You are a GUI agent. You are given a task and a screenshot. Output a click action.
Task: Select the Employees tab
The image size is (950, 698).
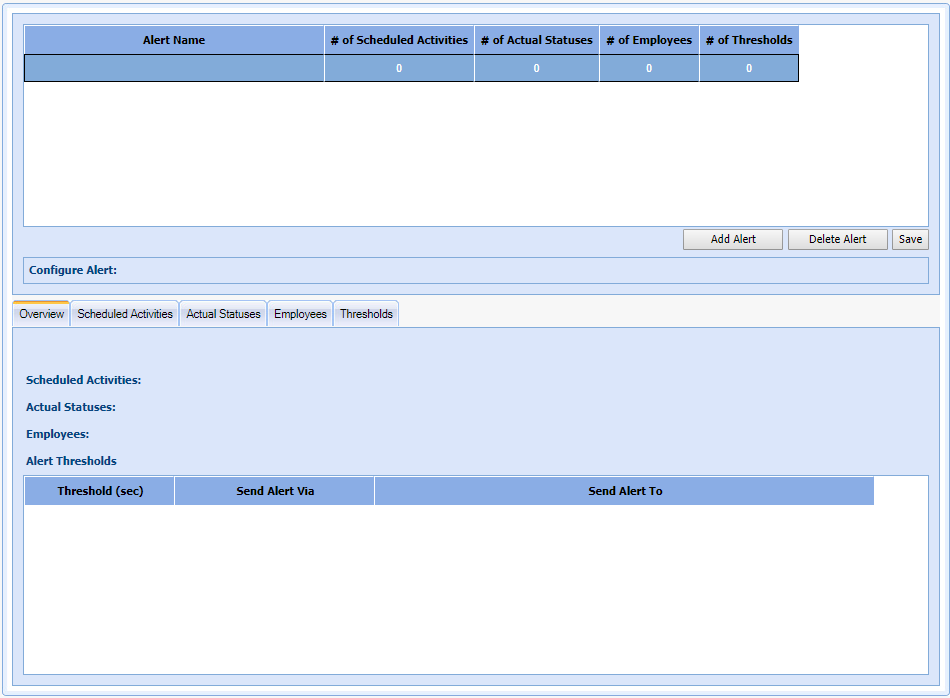pos(300,314)
